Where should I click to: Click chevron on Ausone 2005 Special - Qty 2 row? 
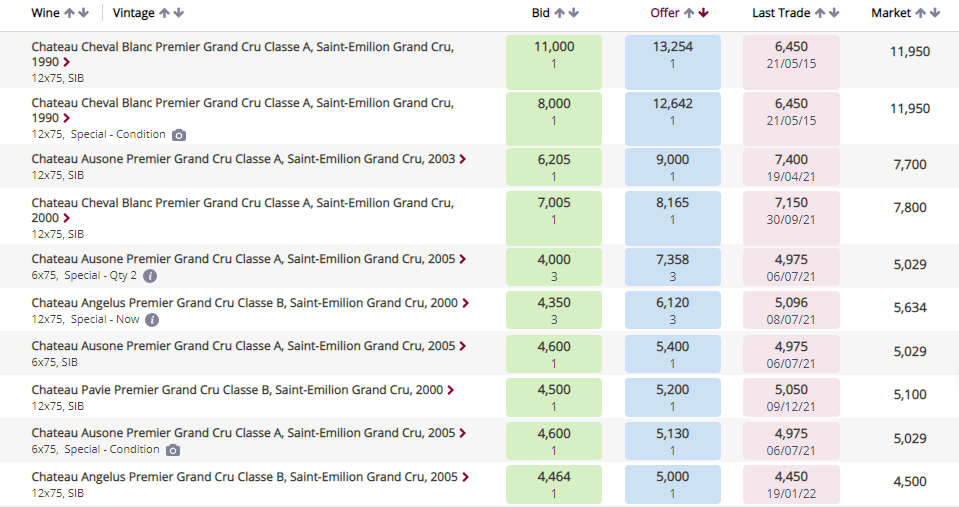[463, 259]
